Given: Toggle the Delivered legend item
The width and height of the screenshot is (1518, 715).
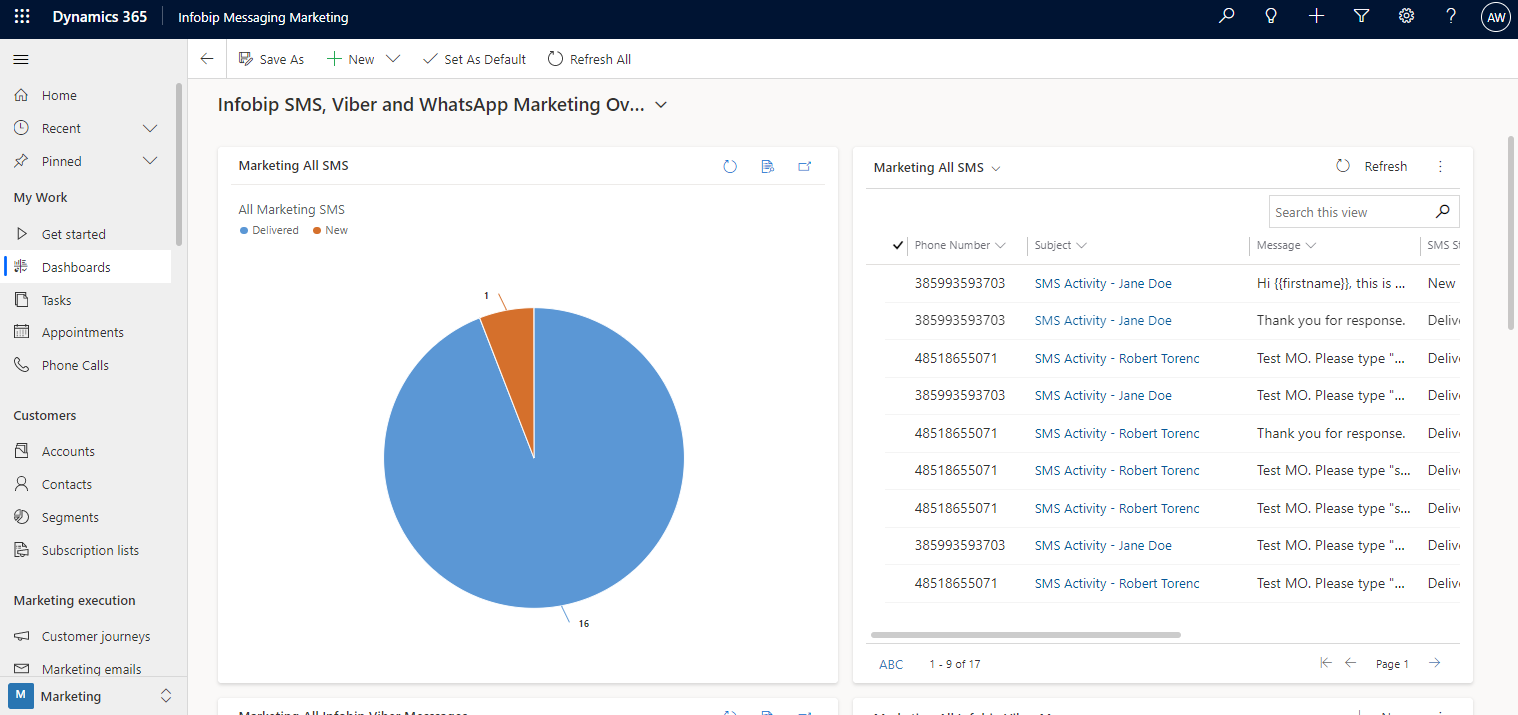Looking at the screenshot, I should click(269, 230).
